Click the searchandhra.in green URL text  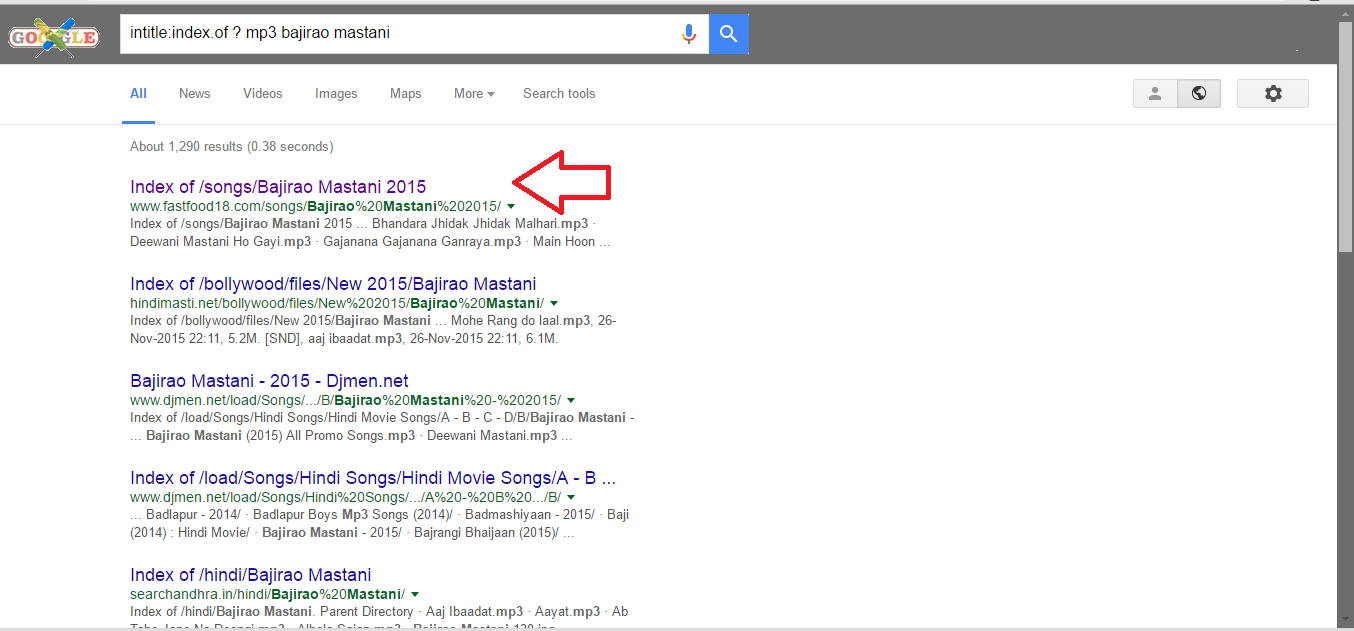click(x=267, y=594)
